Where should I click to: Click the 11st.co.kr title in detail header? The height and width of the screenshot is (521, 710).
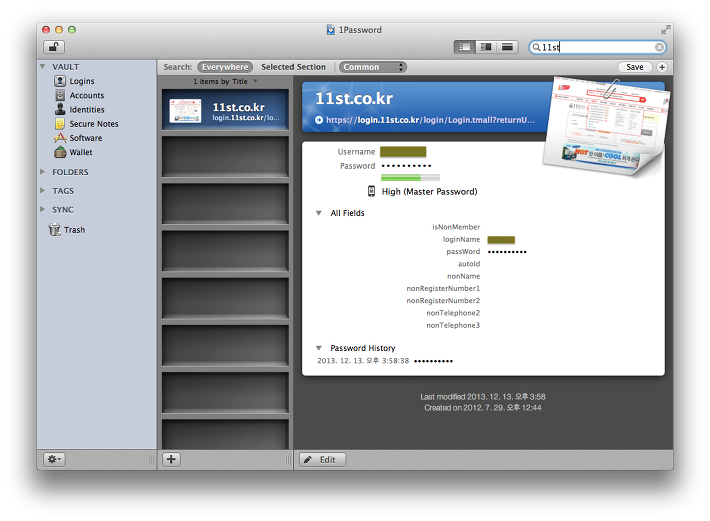point(354,98)
